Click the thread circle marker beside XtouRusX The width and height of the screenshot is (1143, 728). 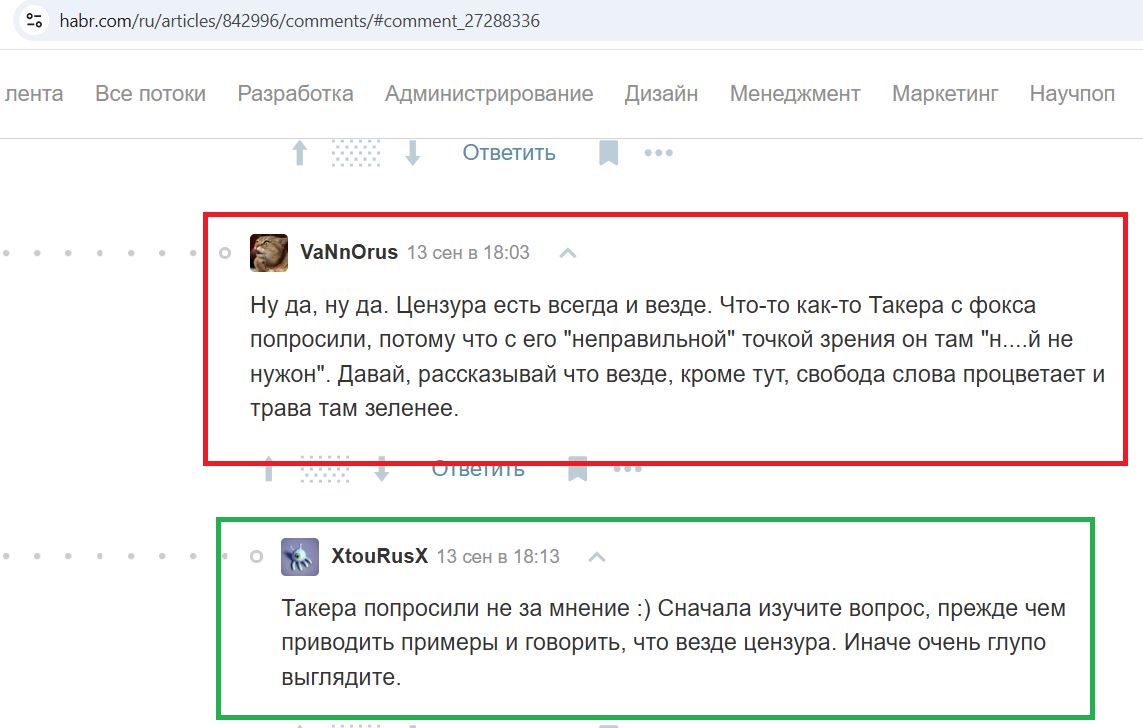(256, 557)
